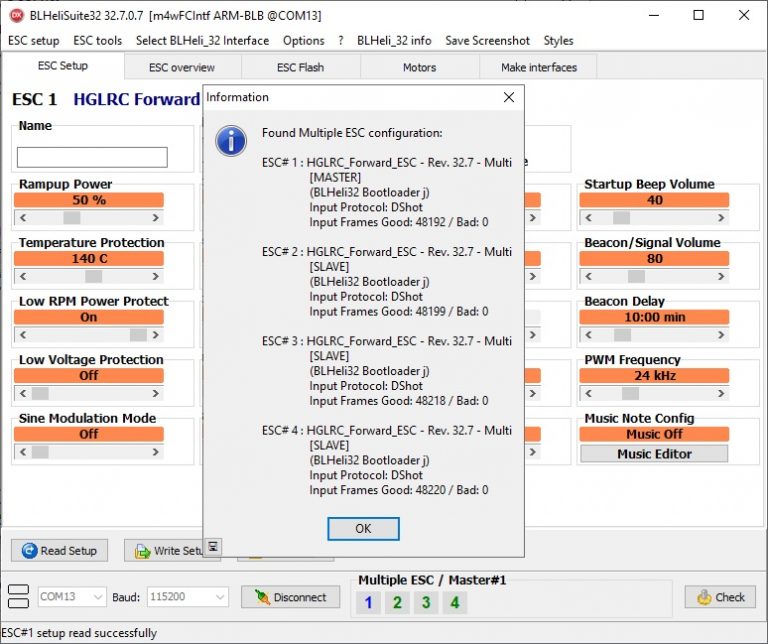Image resolution: width=768 pixels, height=644 pixels.
Task: Open the Styles menu
Action: click(558, 41)
